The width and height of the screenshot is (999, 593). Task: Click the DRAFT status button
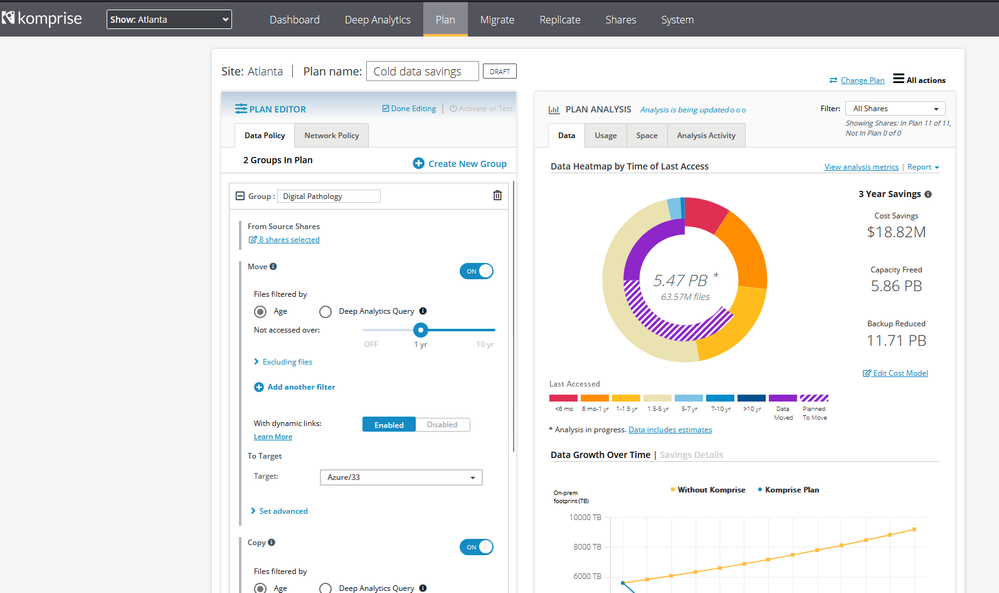(500, 71)
